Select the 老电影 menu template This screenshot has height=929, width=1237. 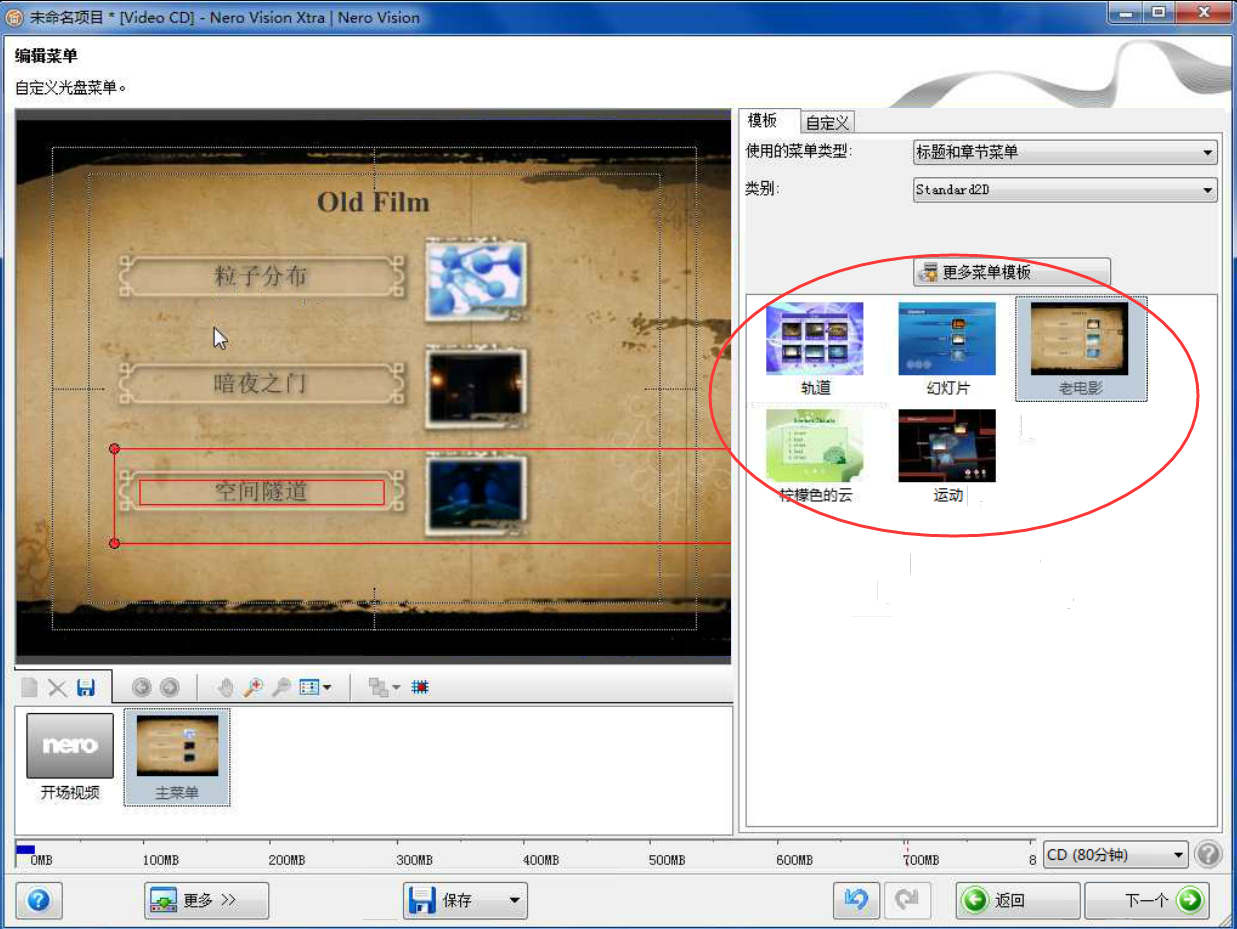(1080, 349)
